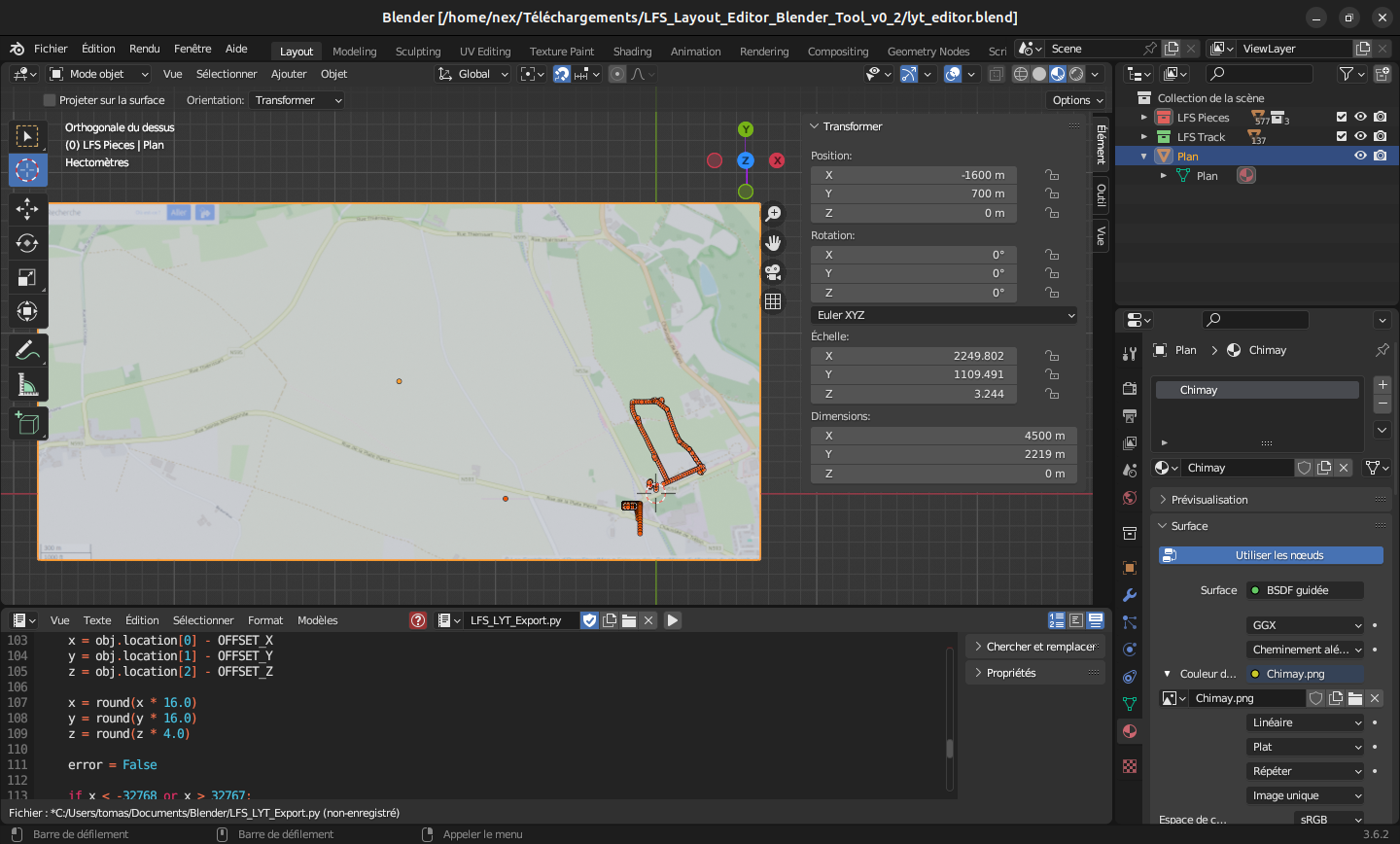Open the Euler XYZ rotation mode dropdown

[x=945, y=315]
